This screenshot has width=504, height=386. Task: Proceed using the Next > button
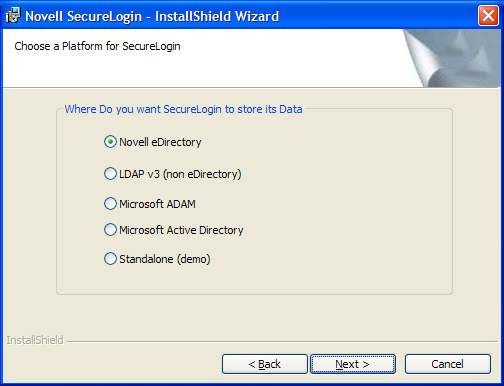[353, 364]
